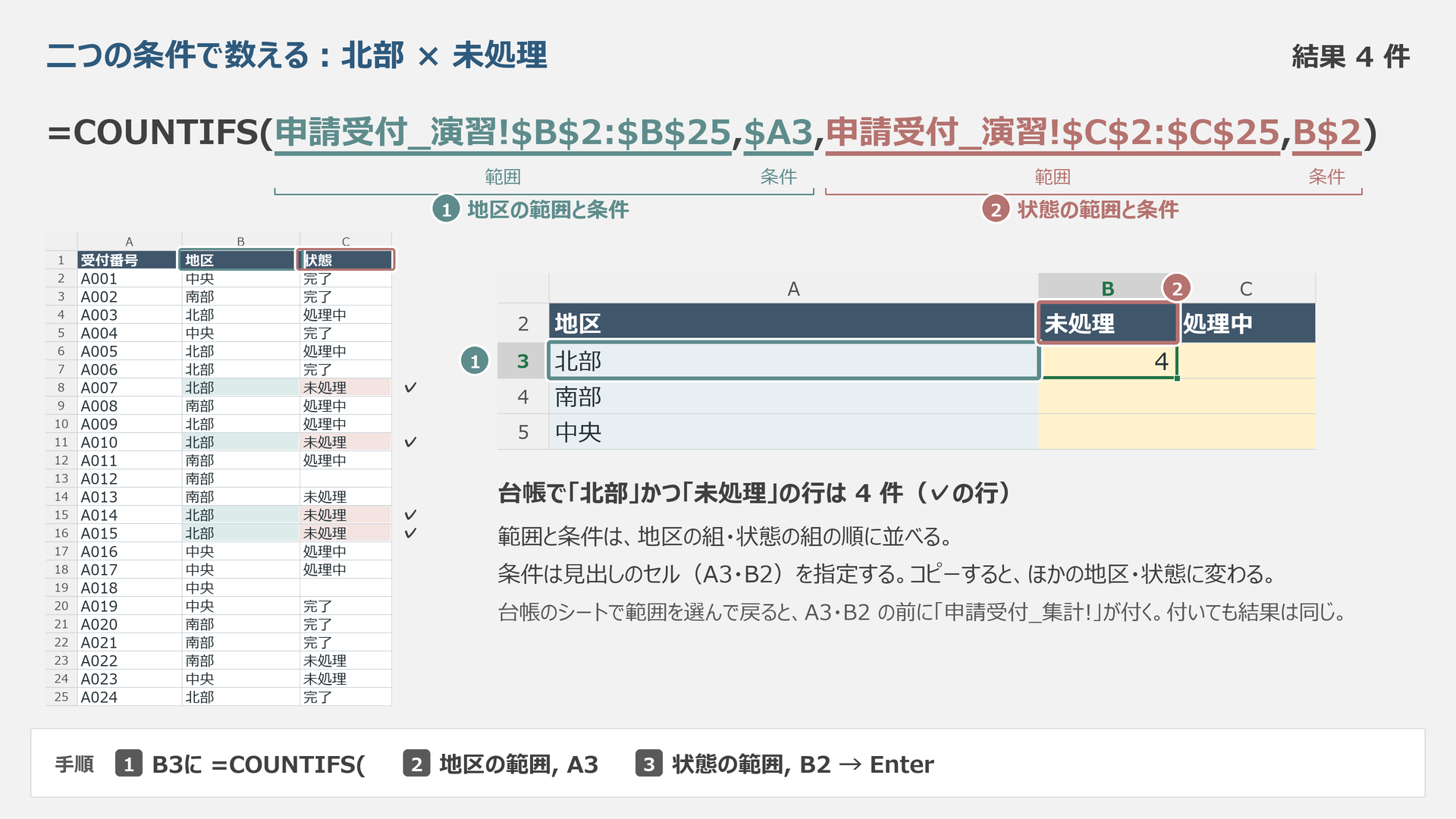Select the B$2 condition in the formula

point(1327,133)
